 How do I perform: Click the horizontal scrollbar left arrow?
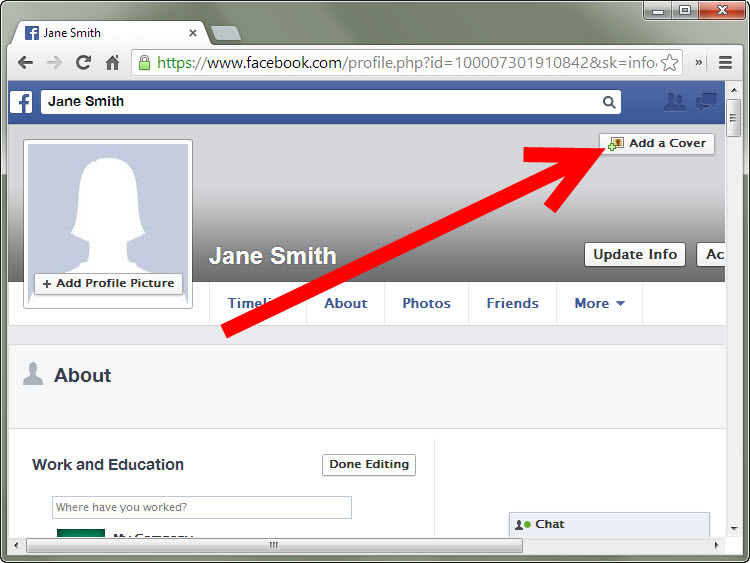(16, 545)
